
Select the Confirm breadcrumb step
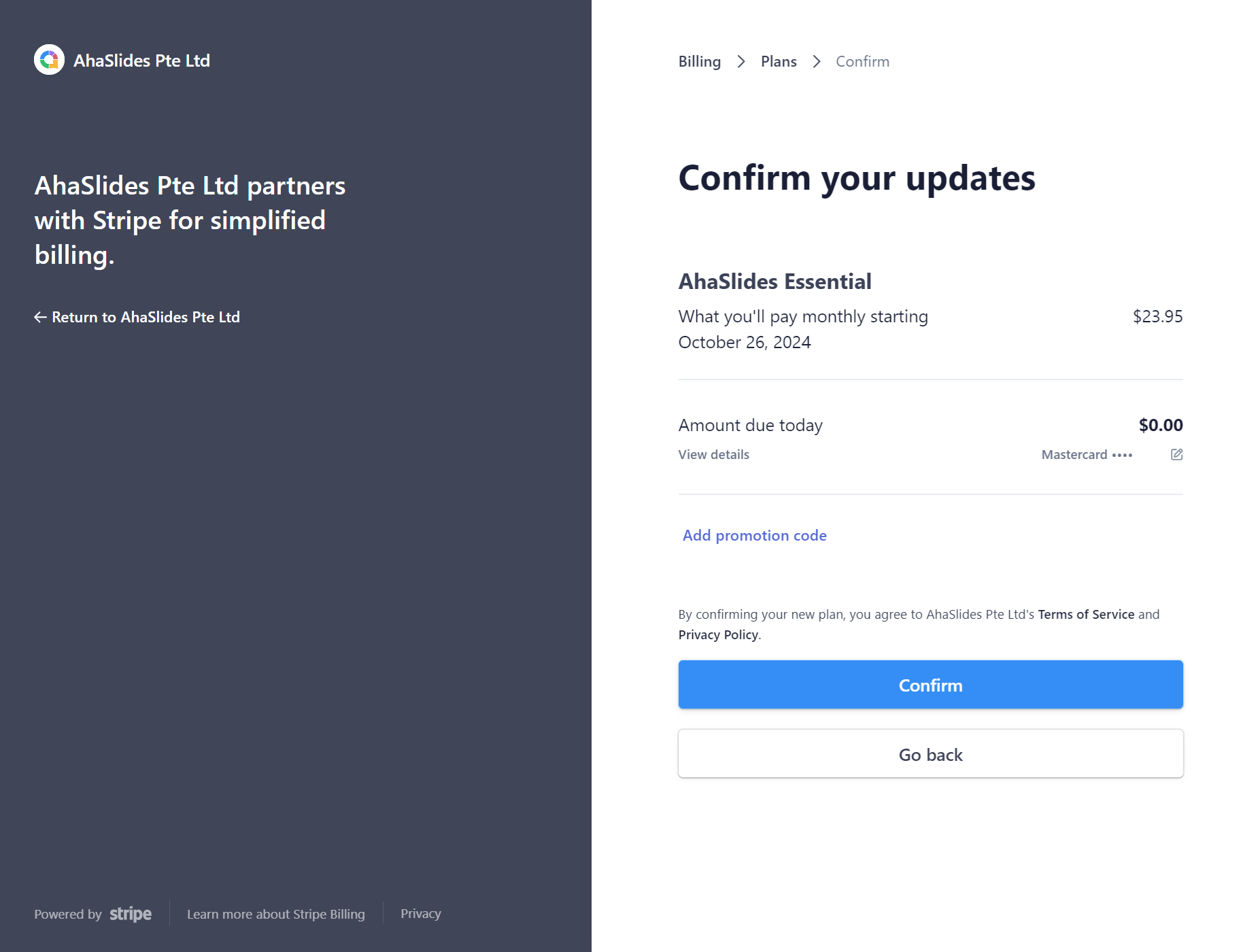coord(862,61)
